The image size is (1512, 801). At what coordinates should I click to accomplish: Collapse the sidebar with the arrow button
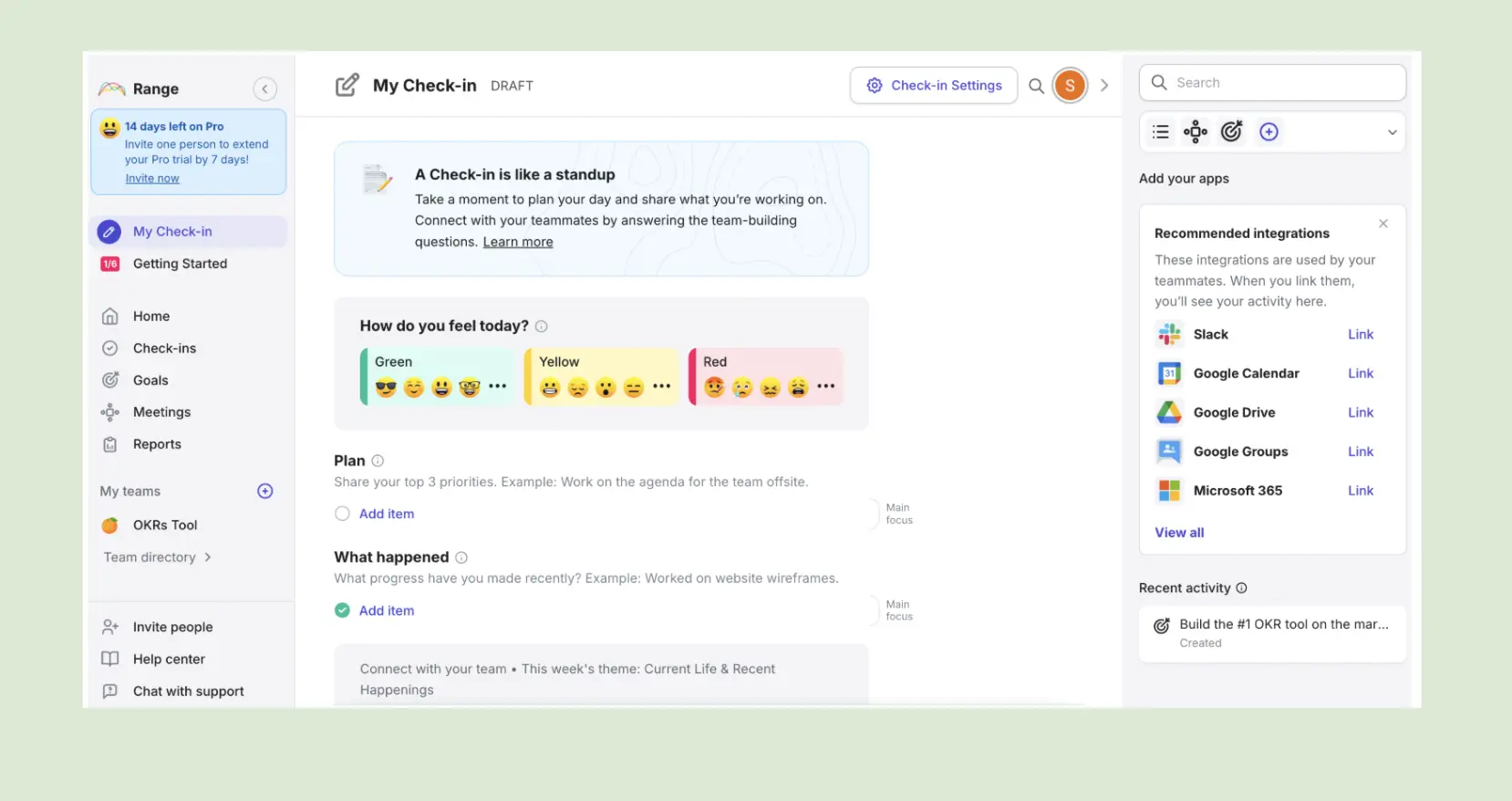coord(264,88)
